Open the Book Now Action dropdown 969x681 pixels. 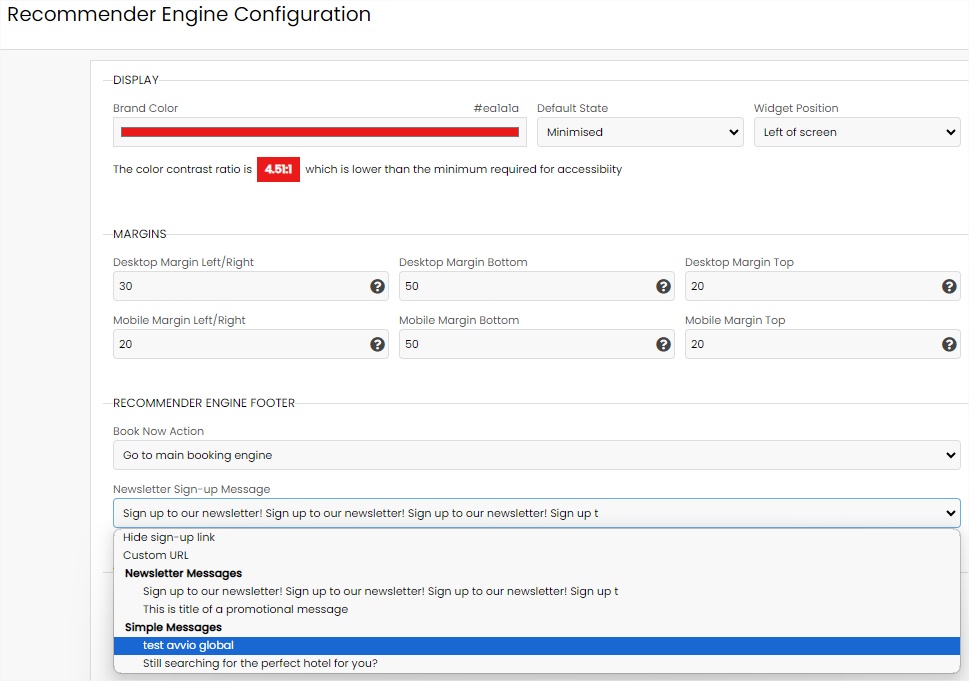(536, 455)
